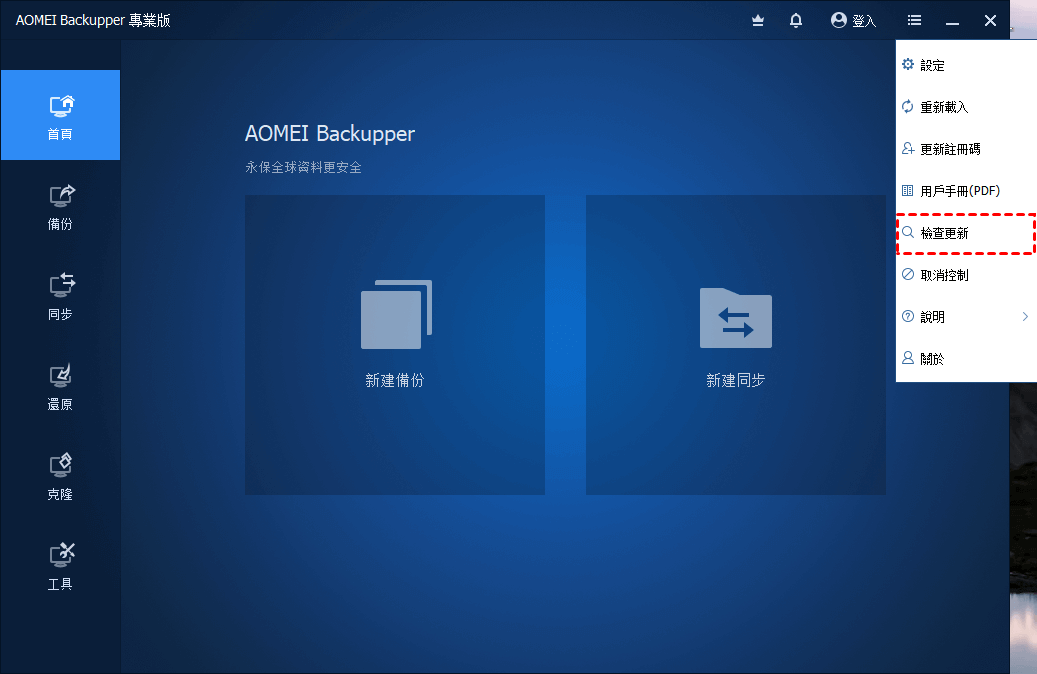Image resolution: width=1037 pixels, height=674 pixels.
Task: Open 關於 about menu entry
Action: (966, 358)
